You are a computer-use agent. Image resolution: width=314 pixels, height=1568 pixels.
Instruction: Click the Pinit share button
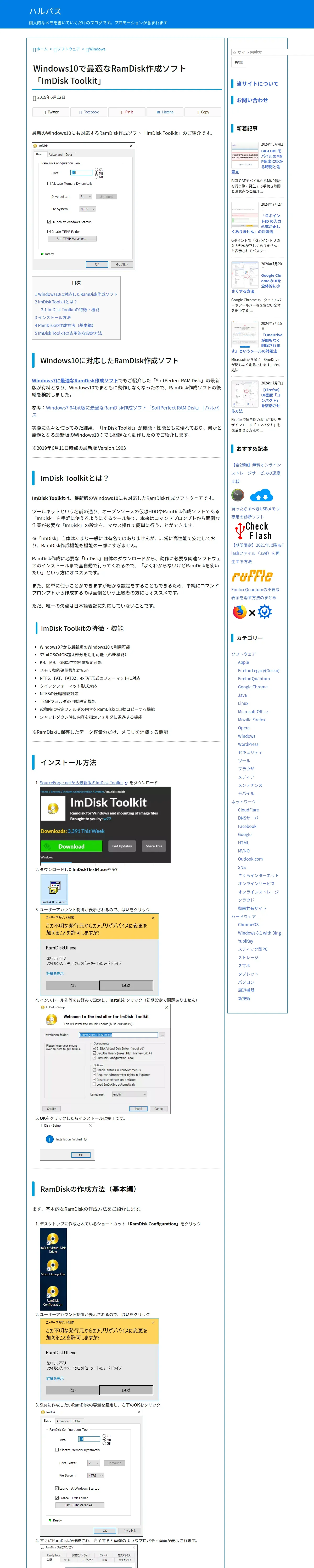pos(127,112)
